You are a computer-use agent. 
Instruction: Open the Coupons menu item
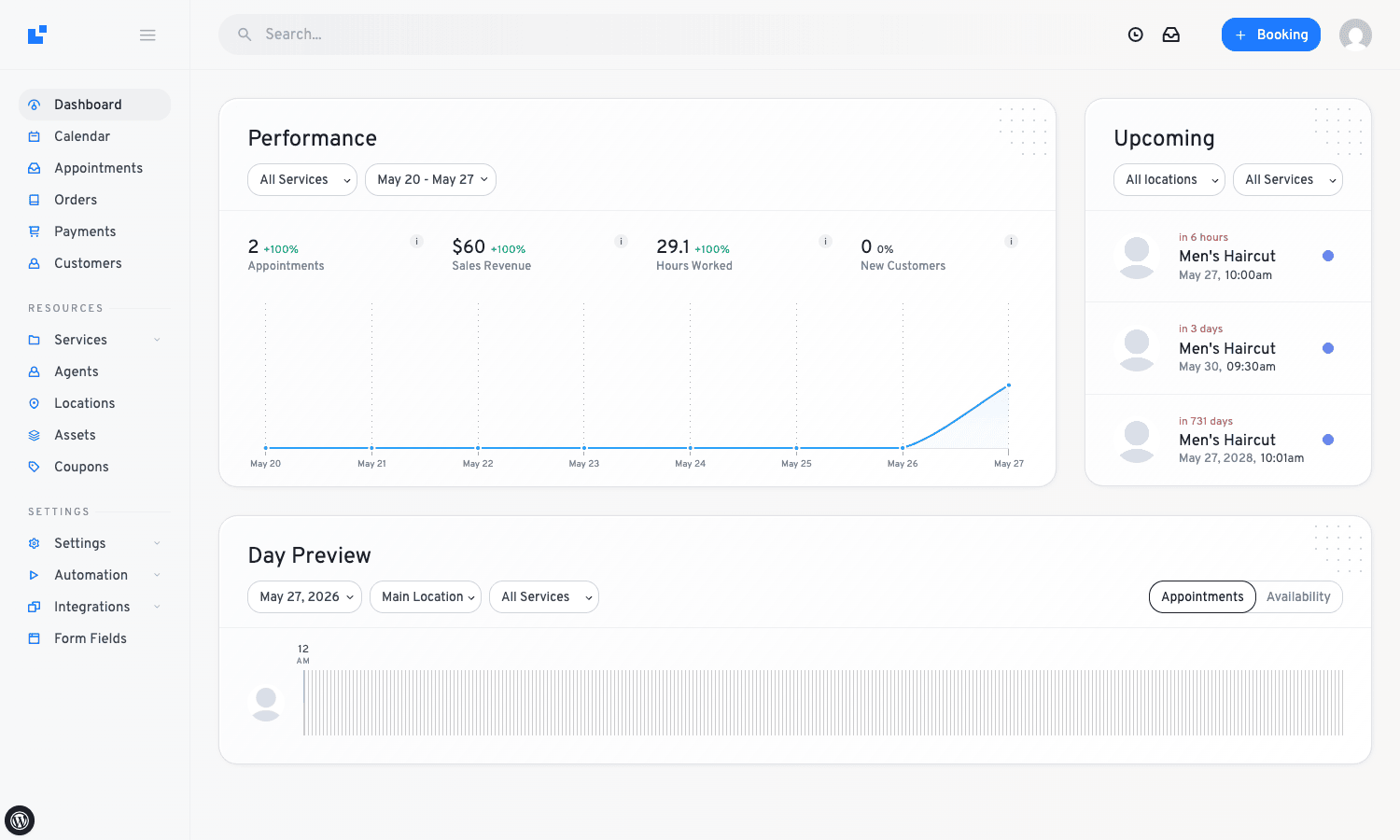(x=94, y=467)
